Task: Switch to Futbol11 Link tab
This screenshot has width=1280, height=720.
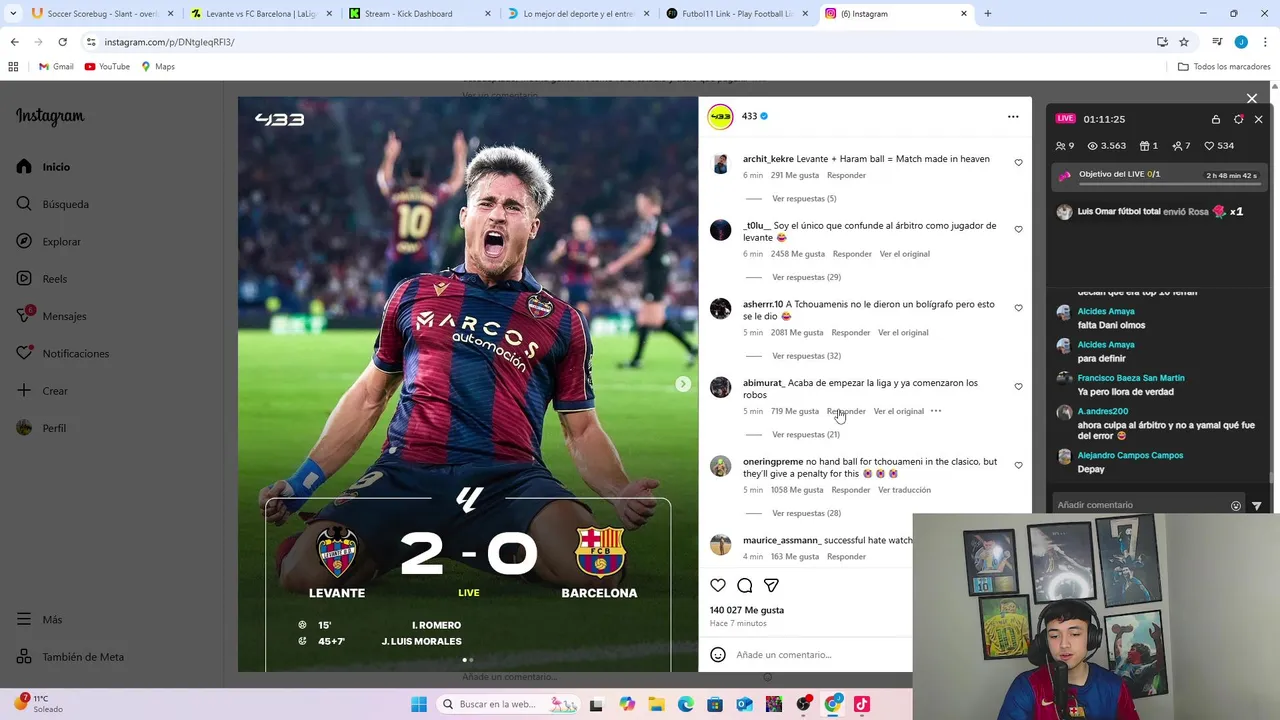Action: pyautogui.click(x=738, y=14)
